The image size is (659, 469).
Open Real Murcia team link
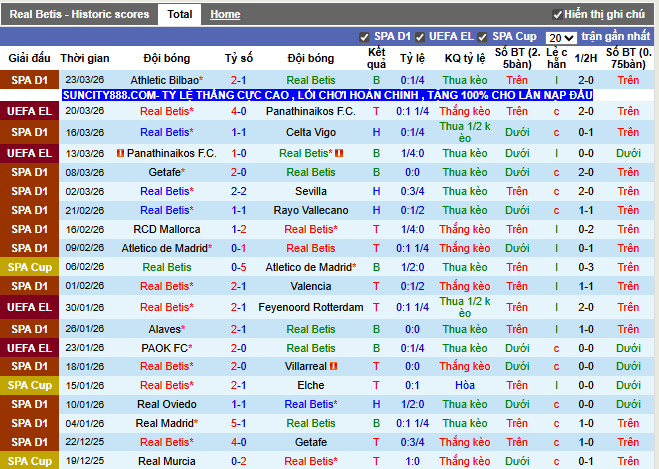[167, 461]
